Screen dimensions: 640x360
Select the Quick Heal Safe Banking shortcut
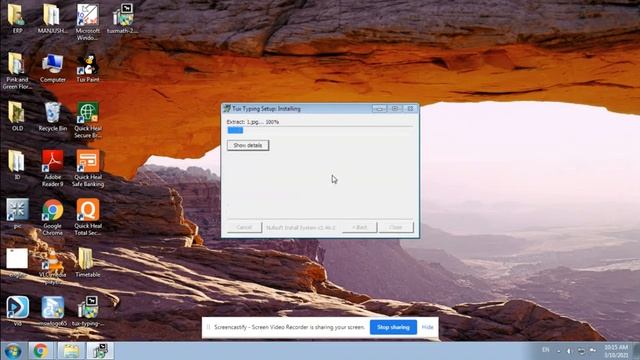(x=88, y=169)
